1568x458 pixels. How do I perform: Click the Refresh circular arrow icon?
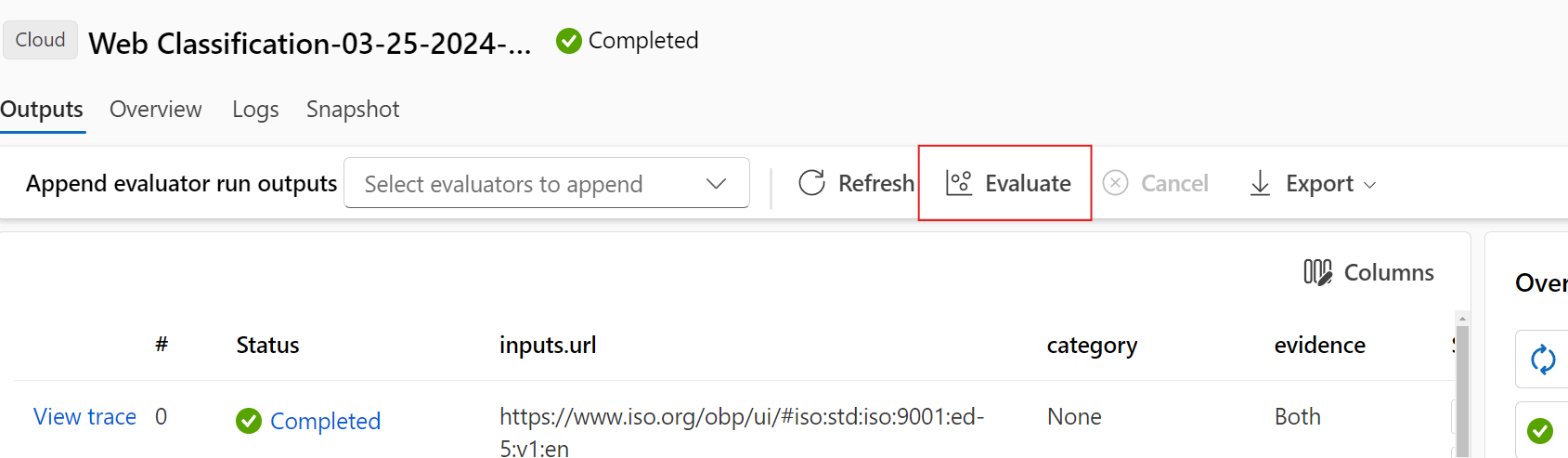pyautogui.click(x=811, y=183)
